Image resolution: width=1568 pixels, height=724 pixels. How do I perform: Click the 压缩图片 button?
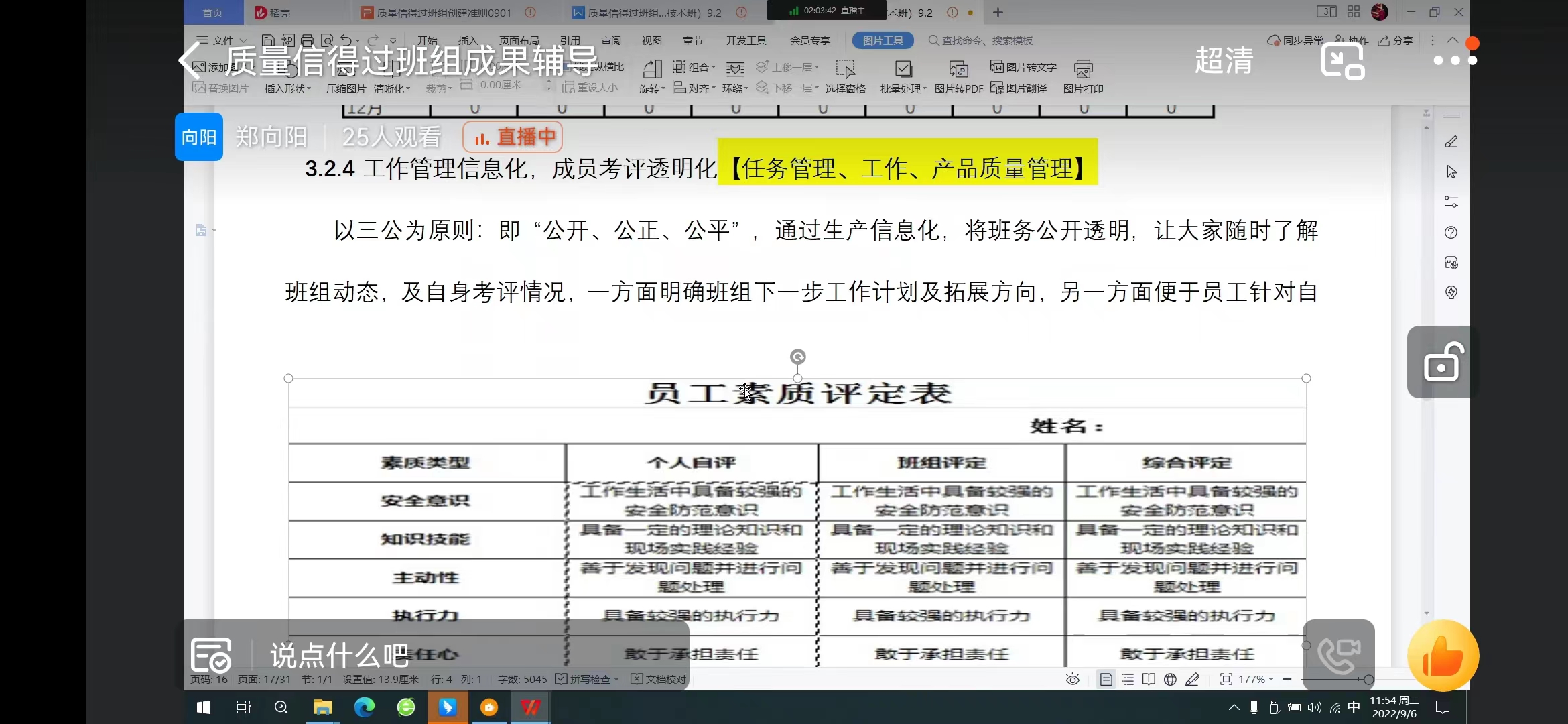tap(346, 88)
